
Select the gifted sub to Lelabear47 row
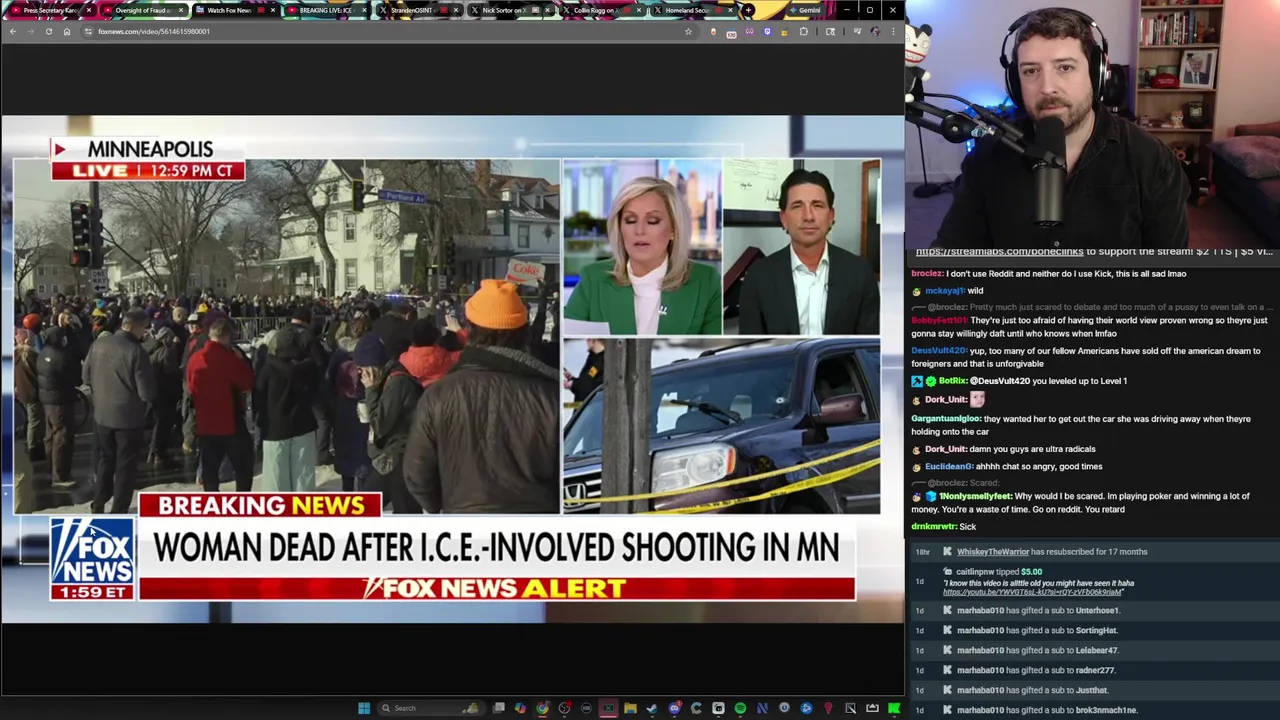1095,650
